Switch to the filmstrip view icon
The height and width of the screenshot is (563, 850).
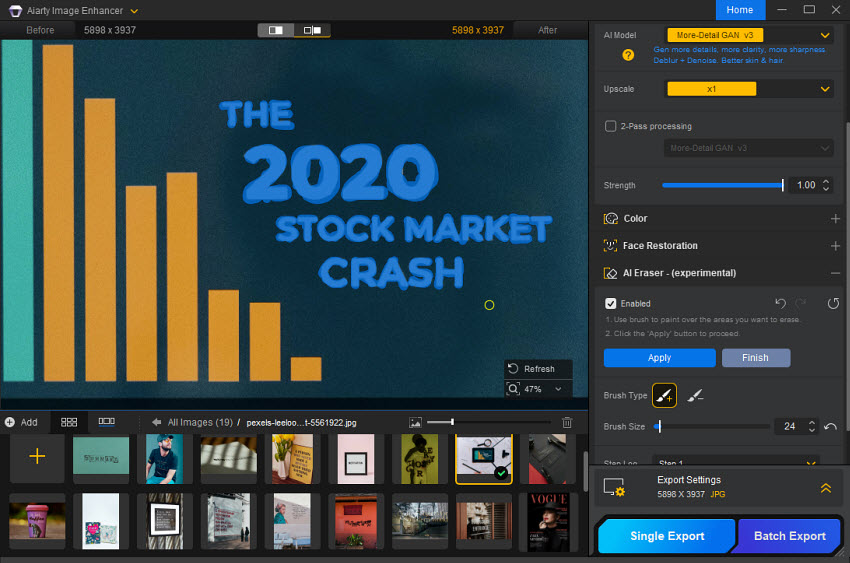(x=106, y=422)
